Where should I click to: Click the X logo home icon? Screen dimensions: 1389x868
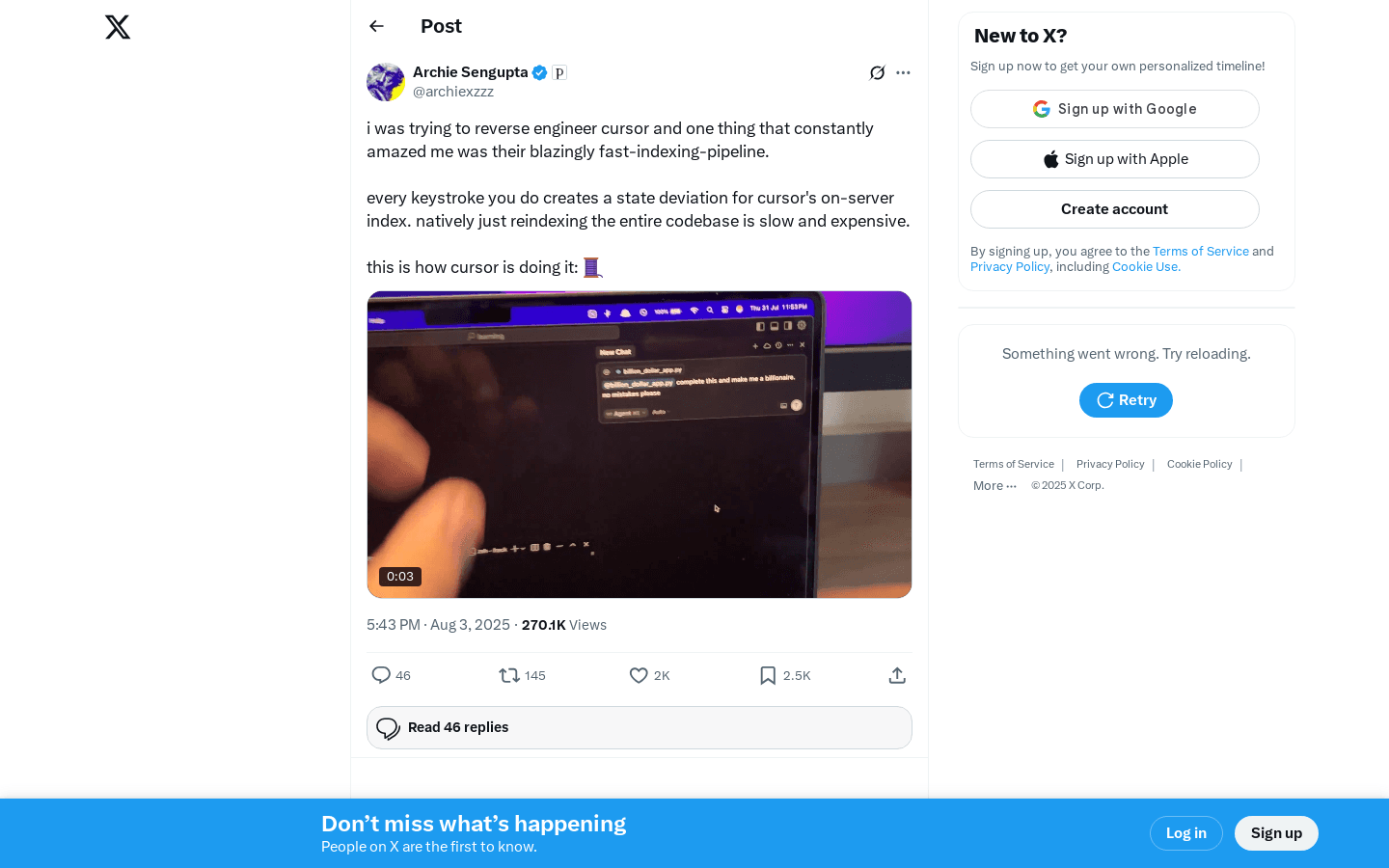coord(118,27)
